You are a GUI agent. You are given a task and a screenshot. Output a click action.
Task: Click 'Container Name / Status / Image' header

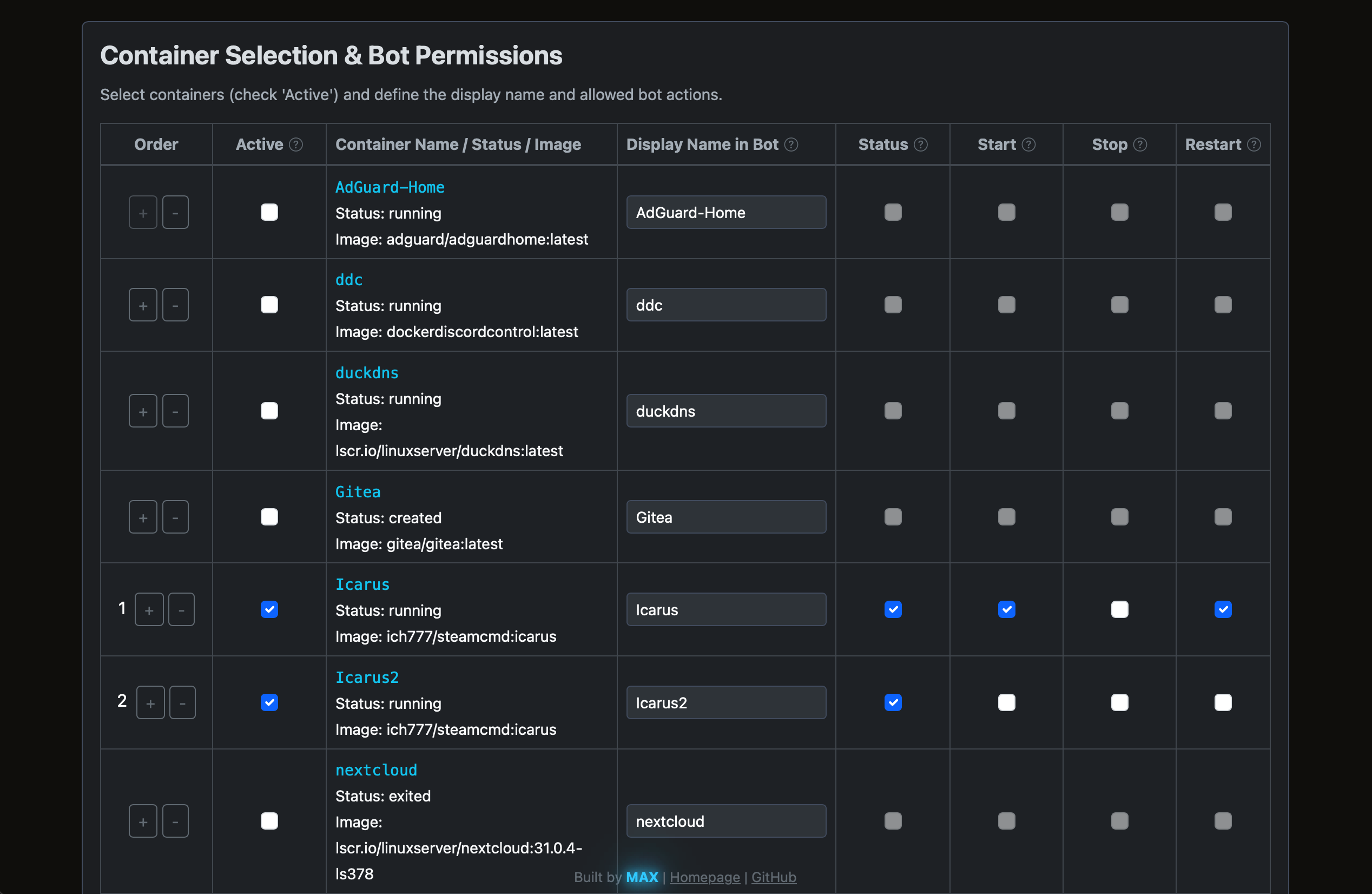[458, 144]
